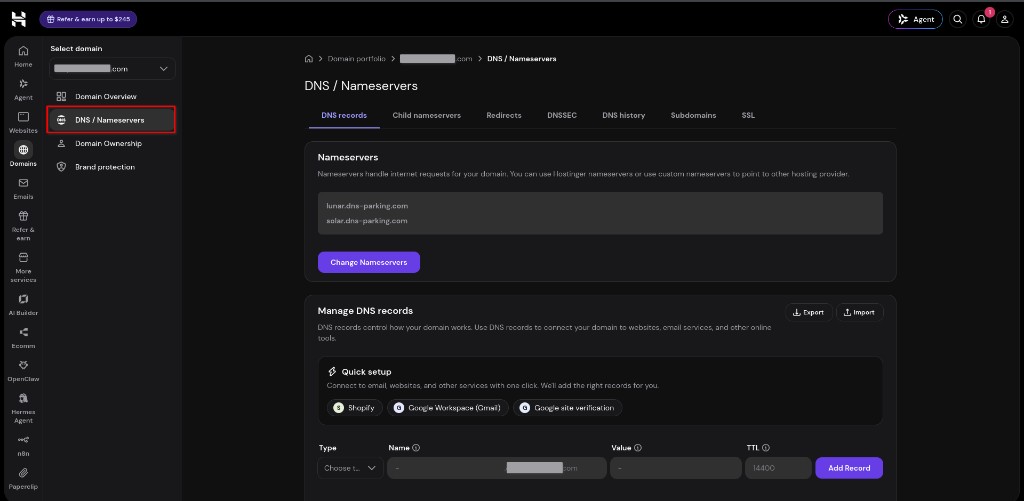The width and height of the screenshot is (1024, 501).
Task: Launch AI Builder
Action: [24, 304]
